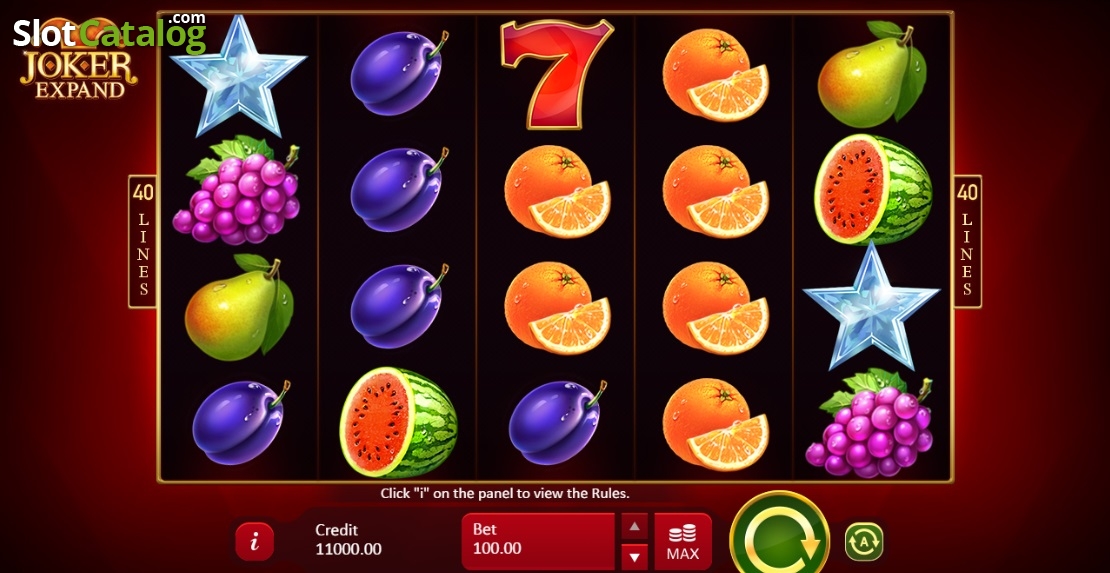This screenshot has width=1110, height=573.
Task: Click the Credit 11000.00 balance display
Action: 348,539
